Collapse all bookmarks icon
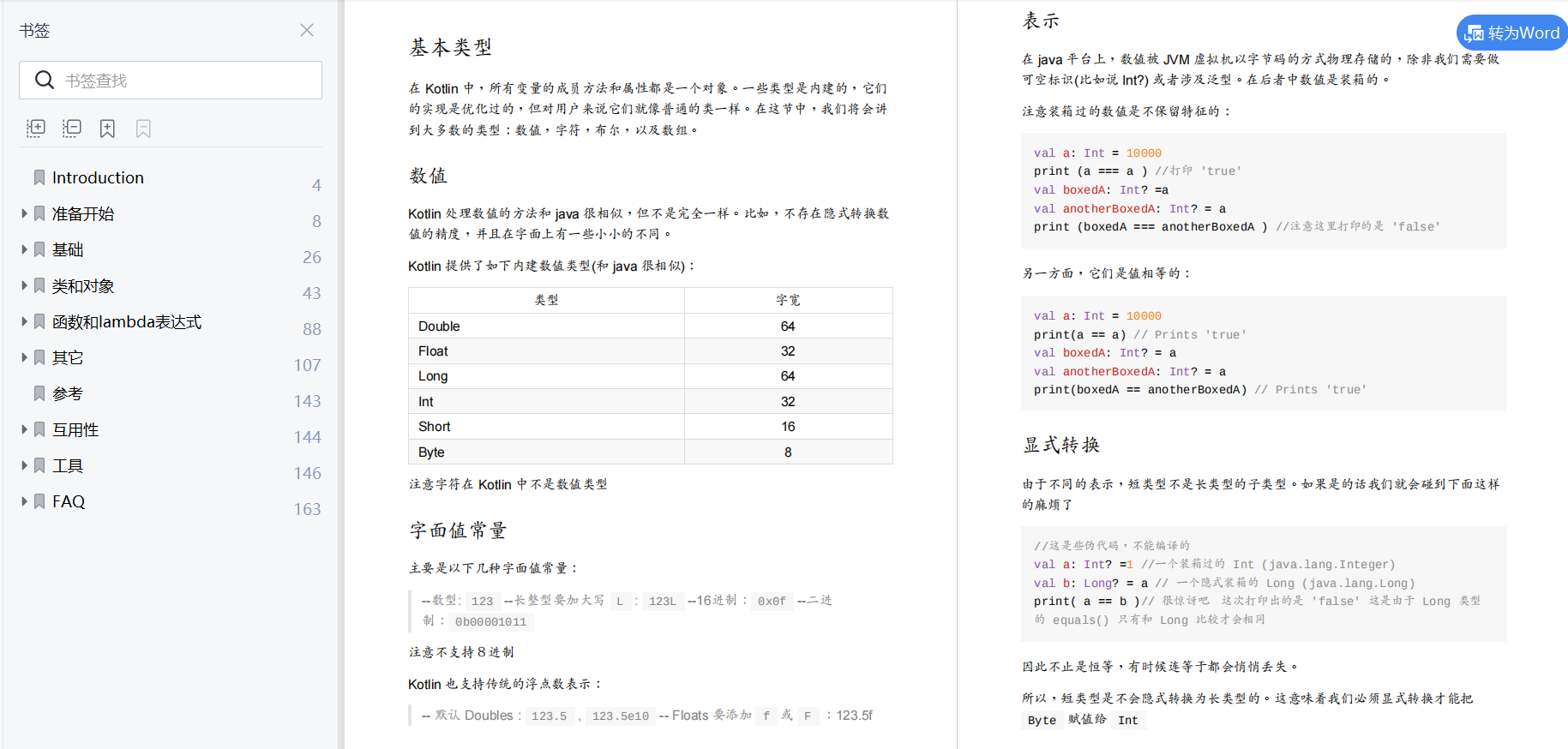The height and width of the screenshot is (749, 1568). [72, 129]
